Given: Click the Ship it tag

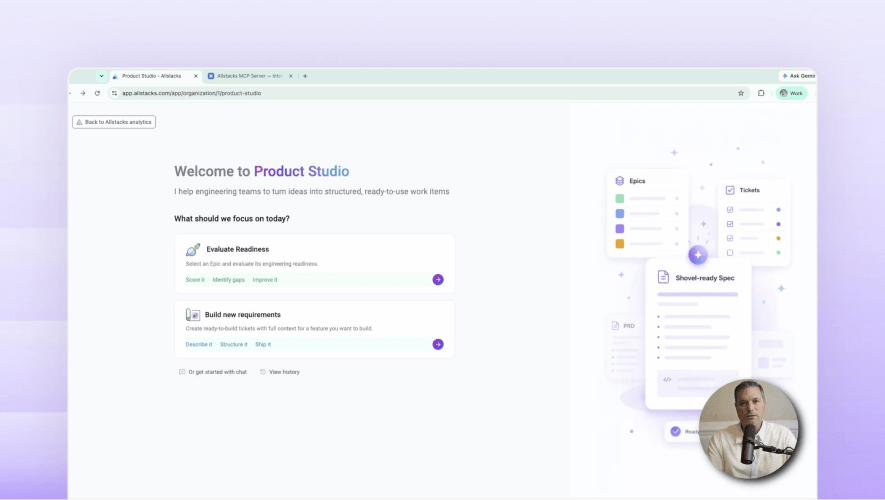Looking at the screenshot, I should point(262,344).
